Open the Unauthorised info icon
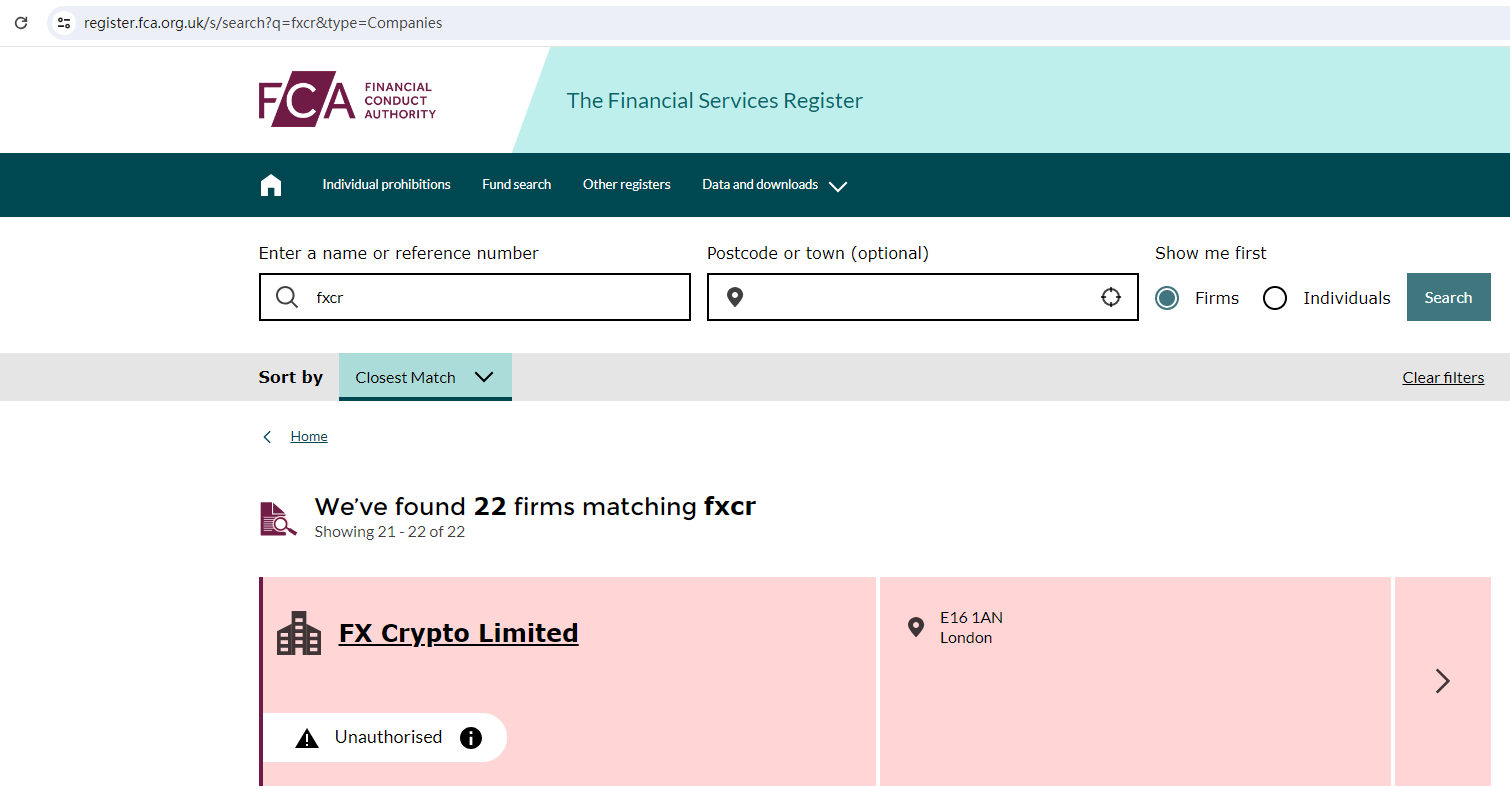The height and width of the screenshot is (790, 1510). (471, 738)
